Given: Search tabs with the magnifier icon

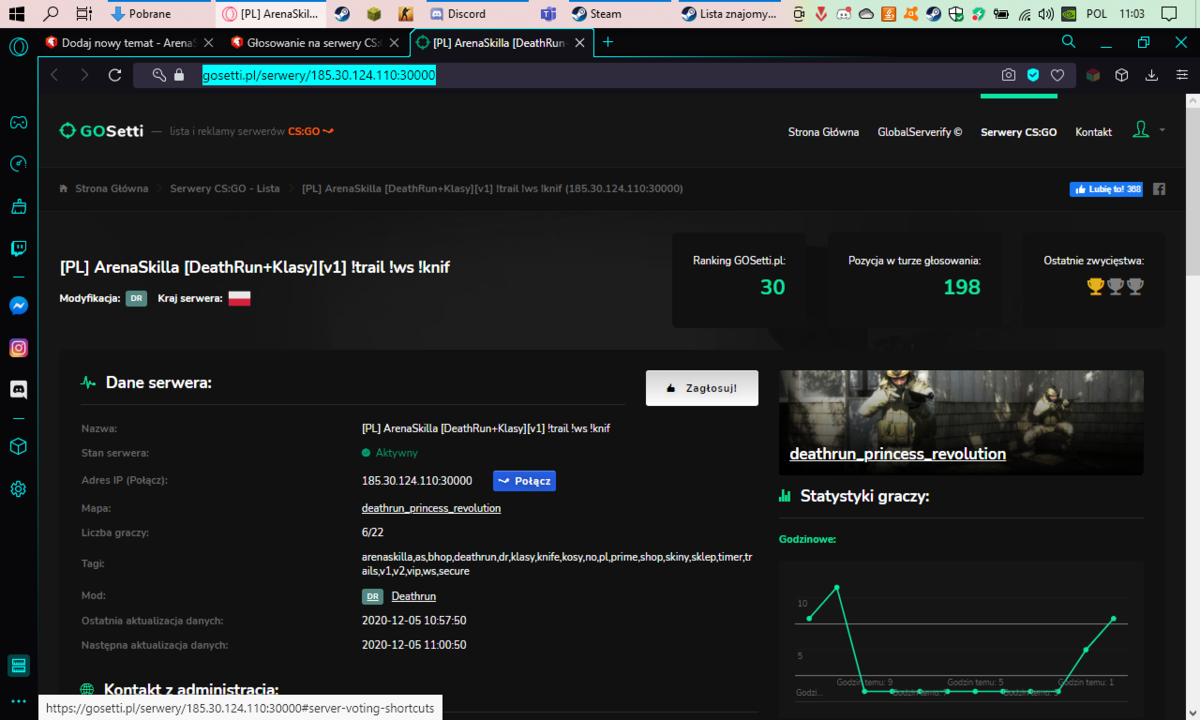Looking at the screenshot, I should tap(1069, 42).
